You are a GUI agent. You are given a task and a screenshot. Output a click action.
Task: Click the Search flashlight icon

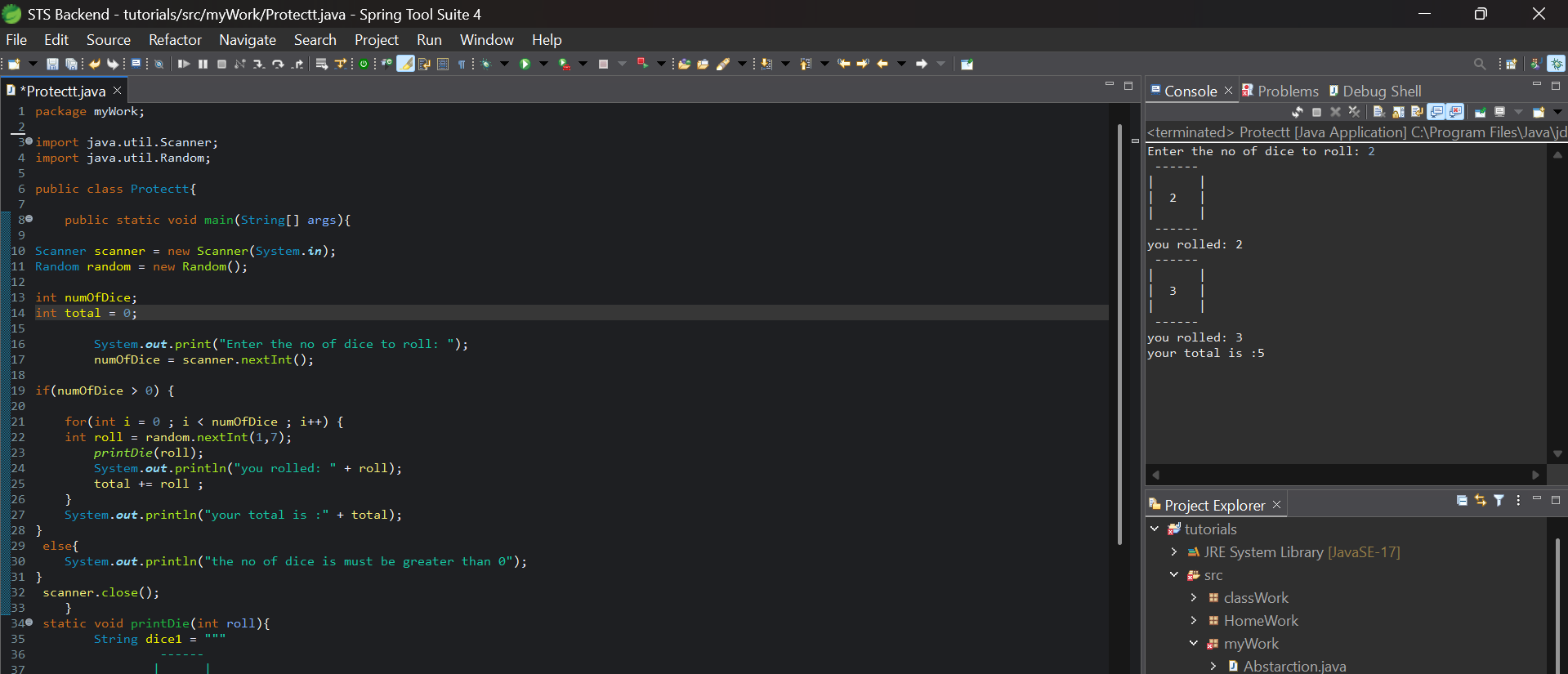point(722,64)
